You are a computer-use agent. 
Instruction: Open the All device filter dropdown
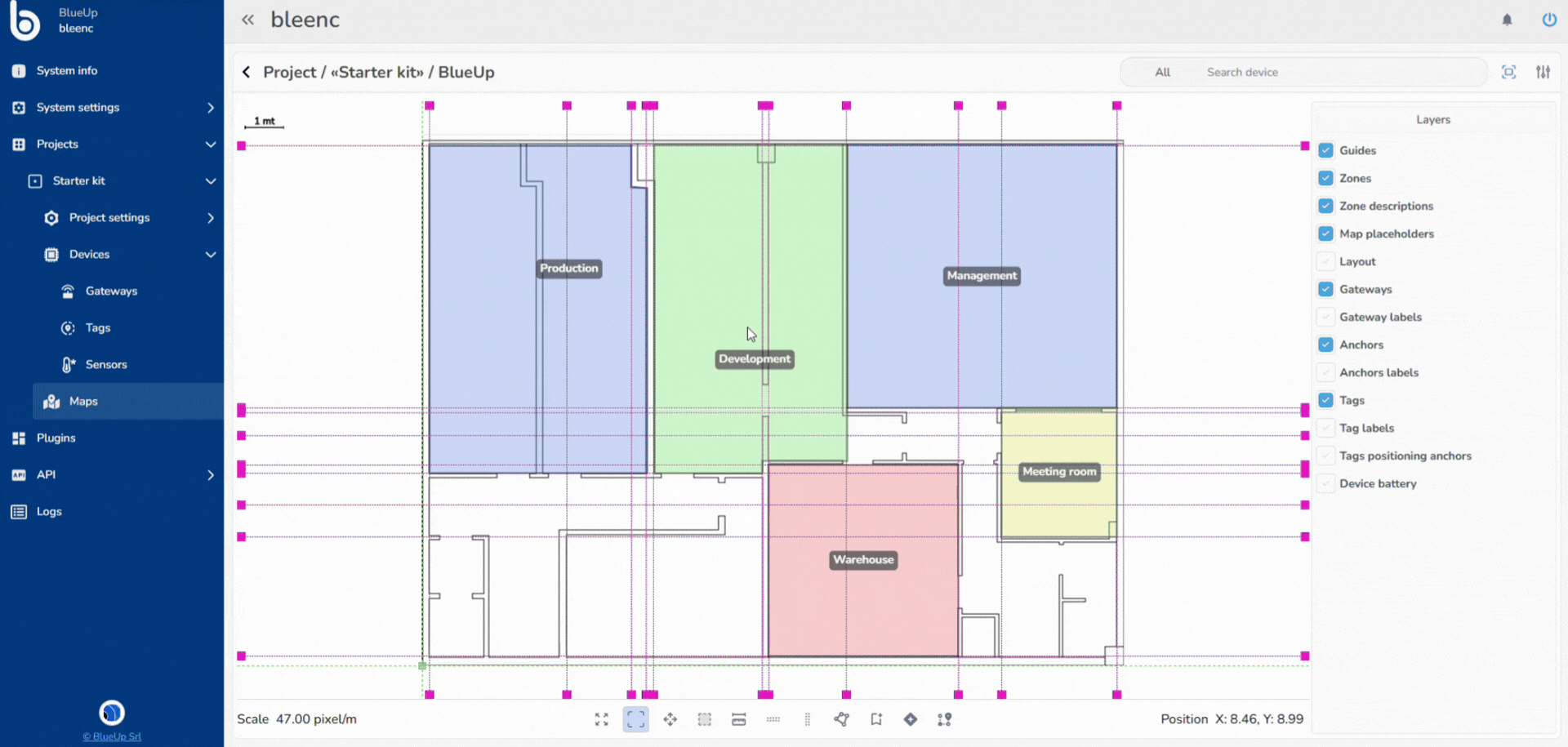click(x=1162, y=73)
